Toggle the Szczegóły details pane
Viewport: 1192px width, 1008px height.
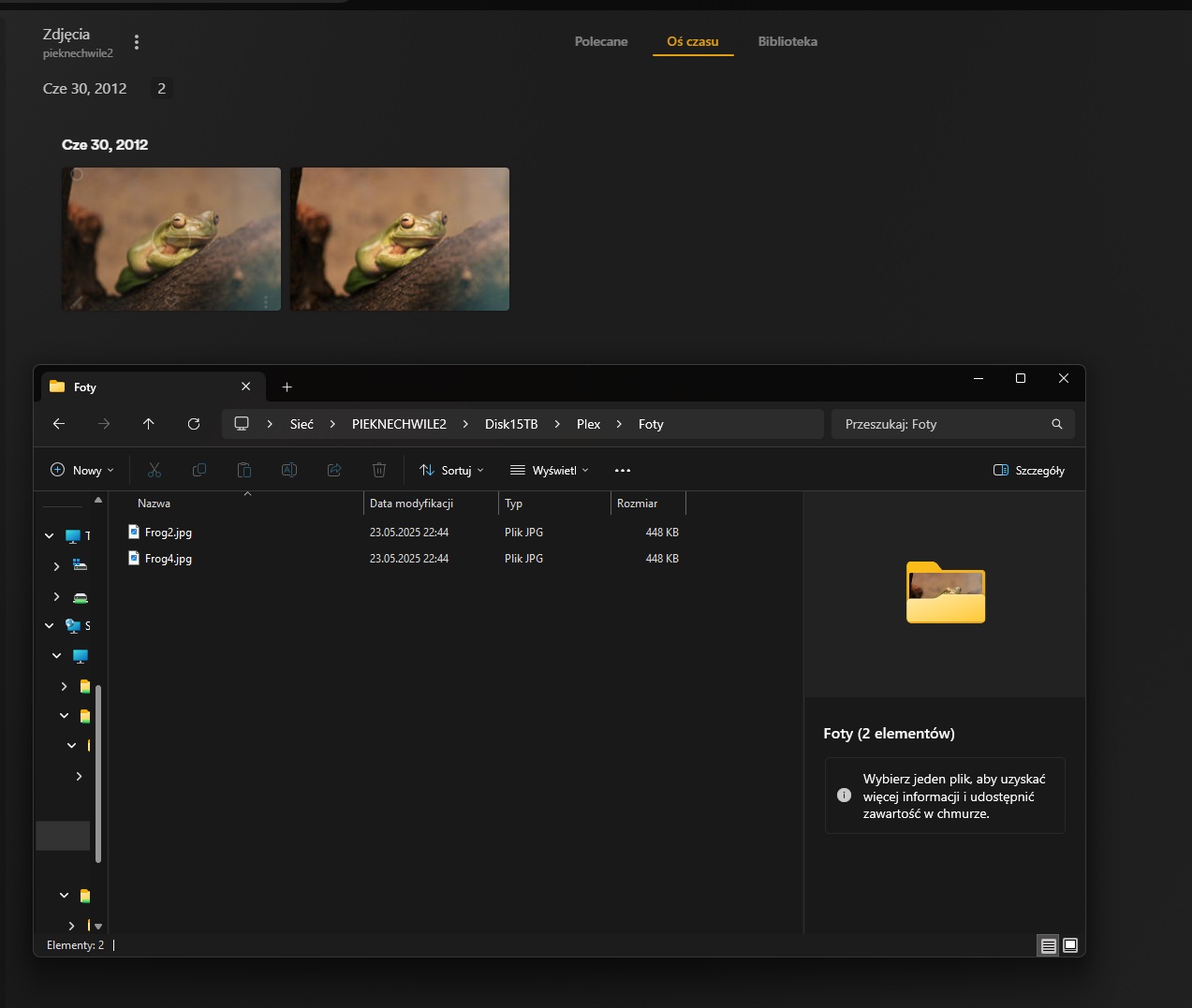(1029, 470)
